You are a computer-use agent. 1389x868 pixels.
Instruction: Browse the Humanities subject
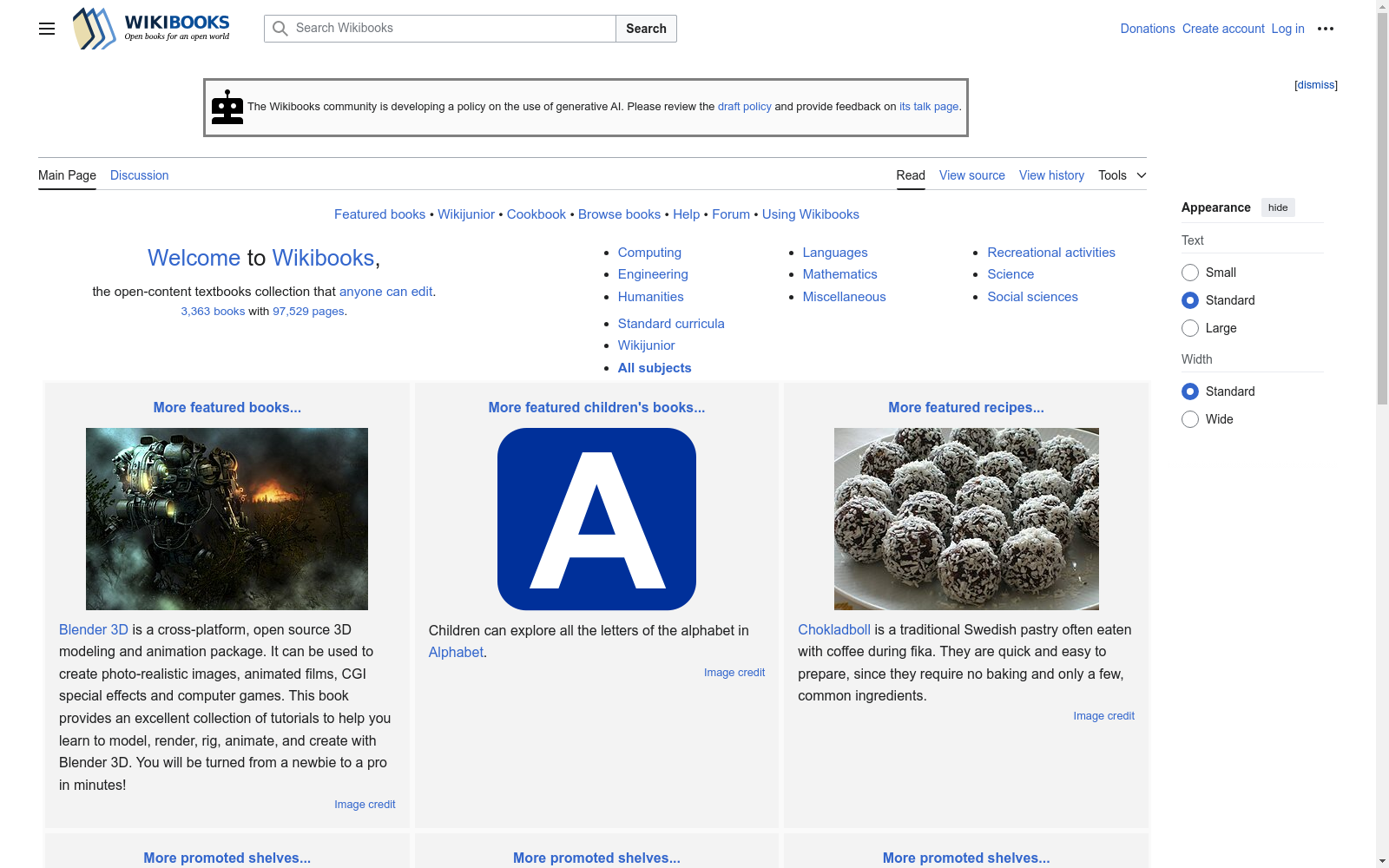(x=650, y=297)
